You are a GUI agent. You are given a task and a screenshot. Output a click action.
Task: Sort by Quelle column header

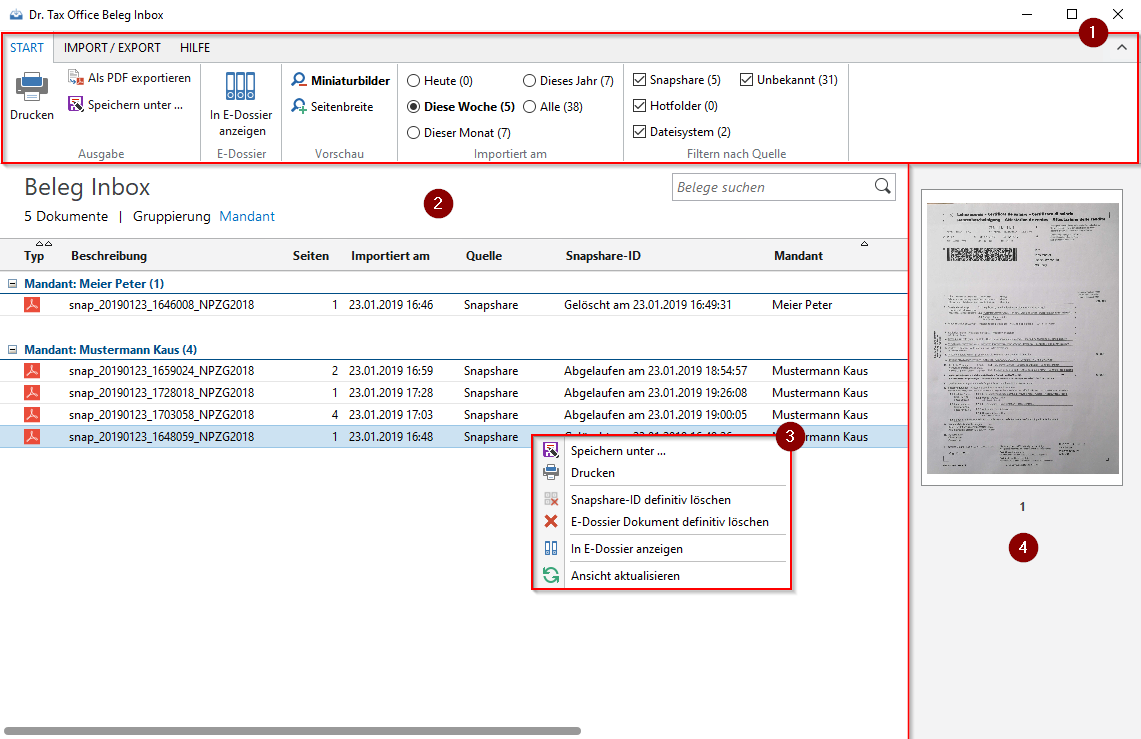(x=484, y=255)
